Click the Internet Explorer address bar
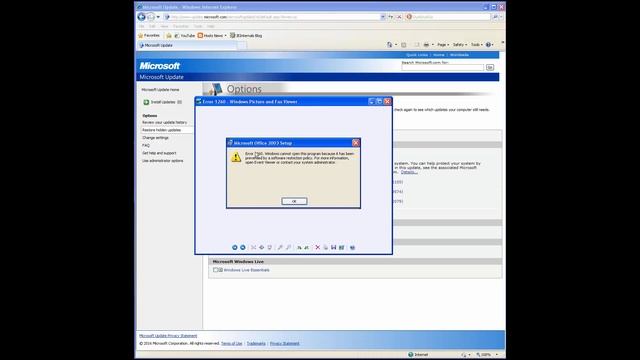Screen dimensions: 640x360 point(271,17)
